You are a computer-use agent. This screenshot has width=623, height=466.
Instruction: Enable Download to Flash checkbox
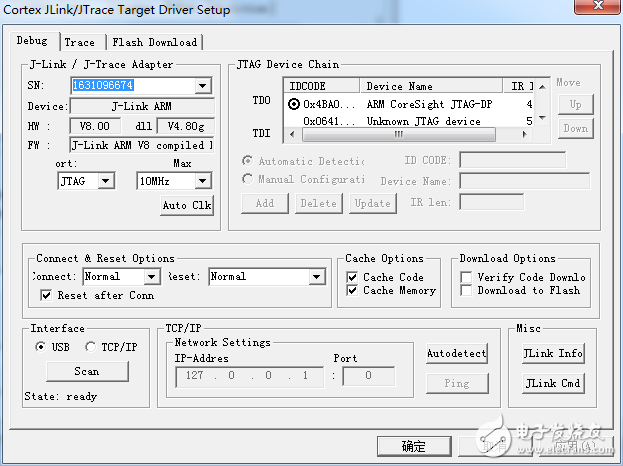point(466,290)
